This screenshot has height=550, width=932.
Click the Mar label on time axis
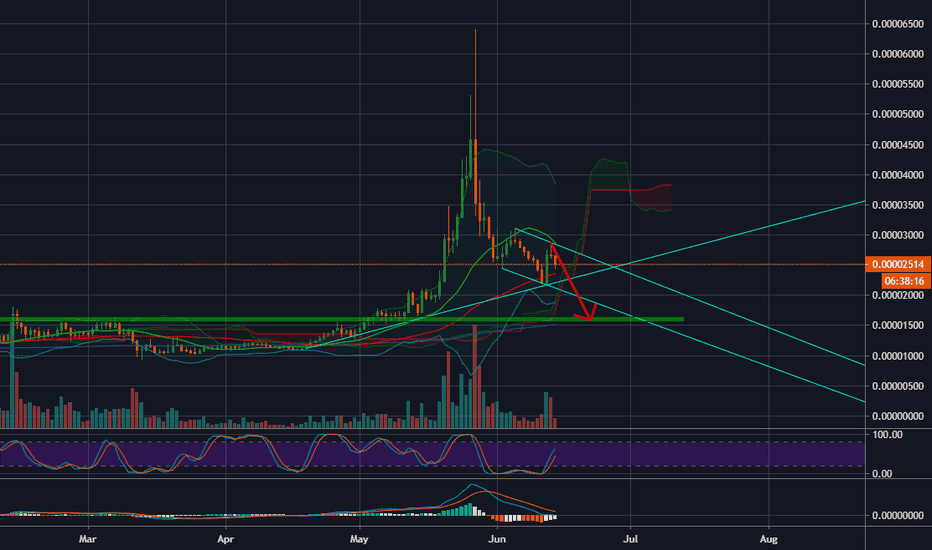coord(87,539)
